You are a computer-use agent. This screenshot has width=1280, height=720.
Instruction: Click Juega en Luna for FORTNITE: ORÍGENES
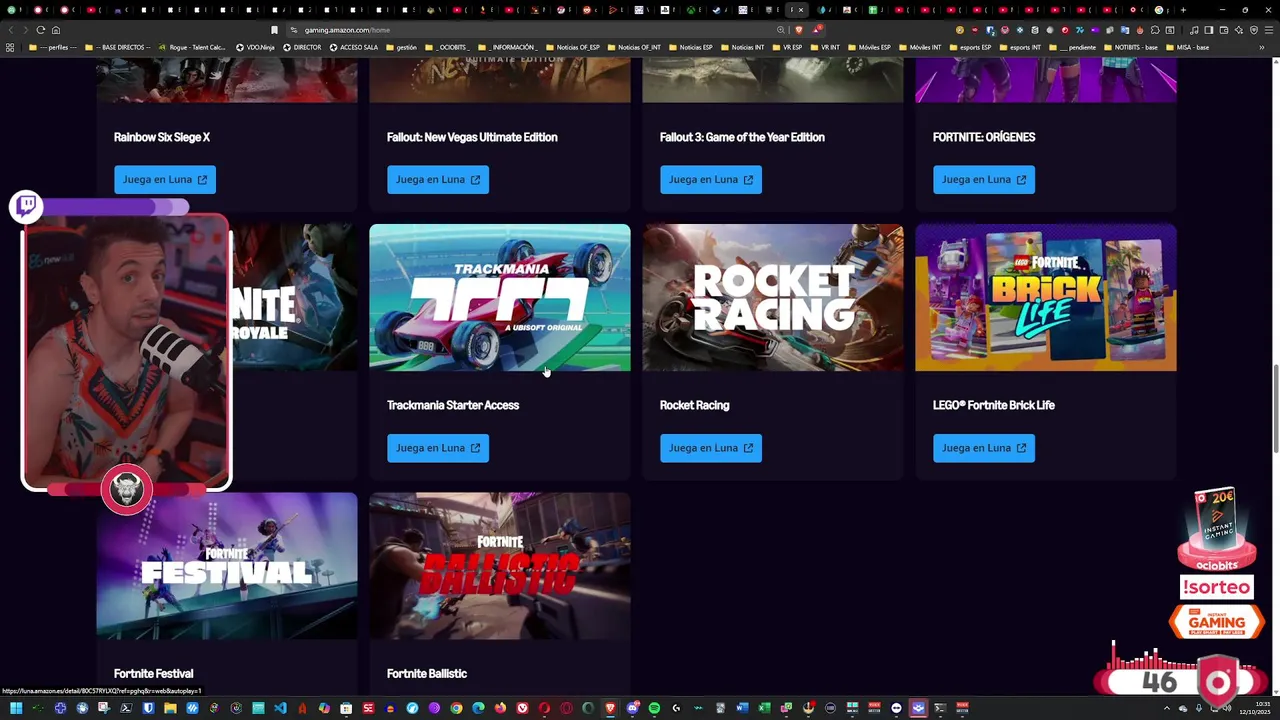point(984,180)
